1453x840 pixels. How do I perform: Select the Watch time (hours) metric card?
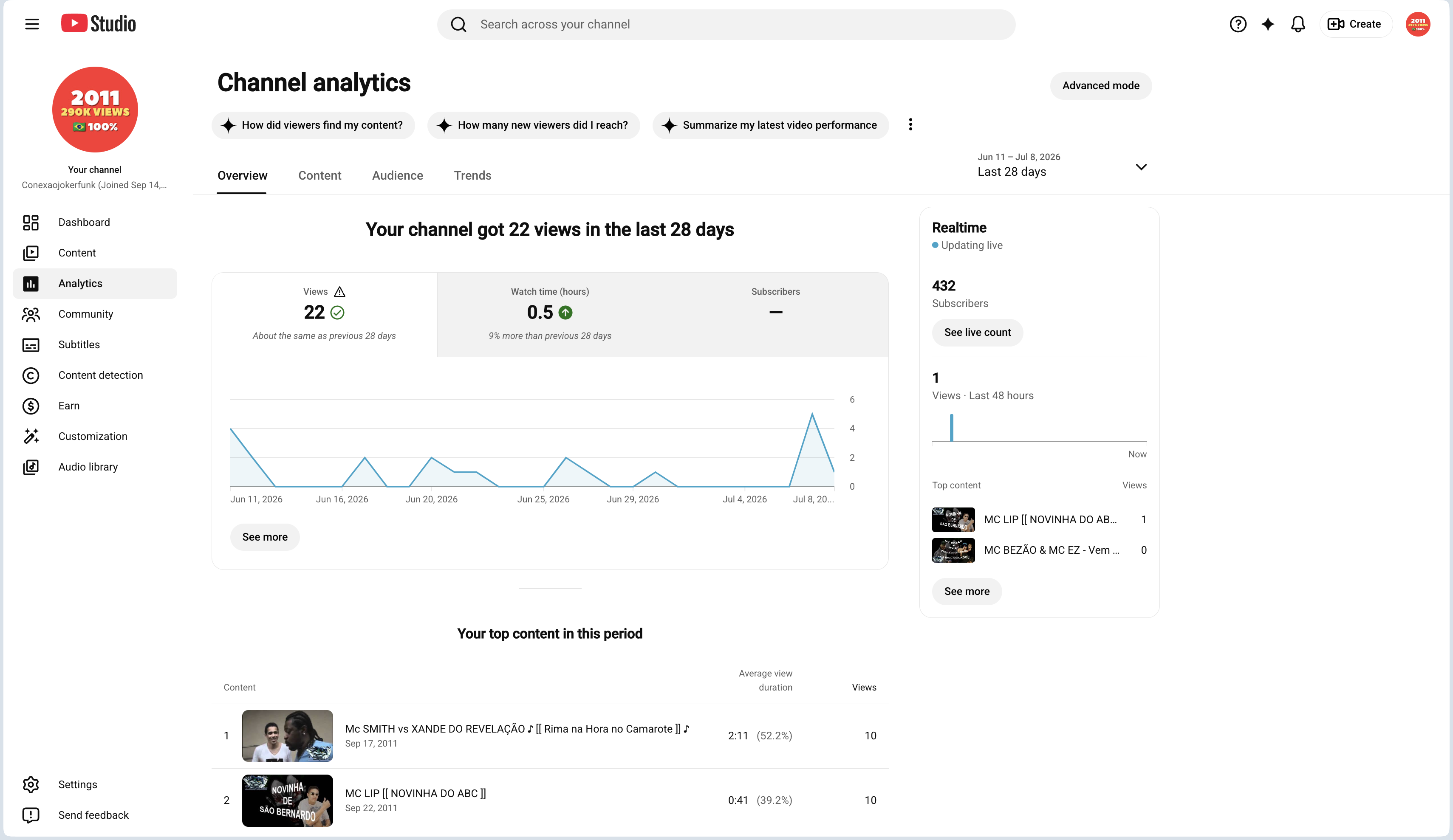[x=550, y=314]
